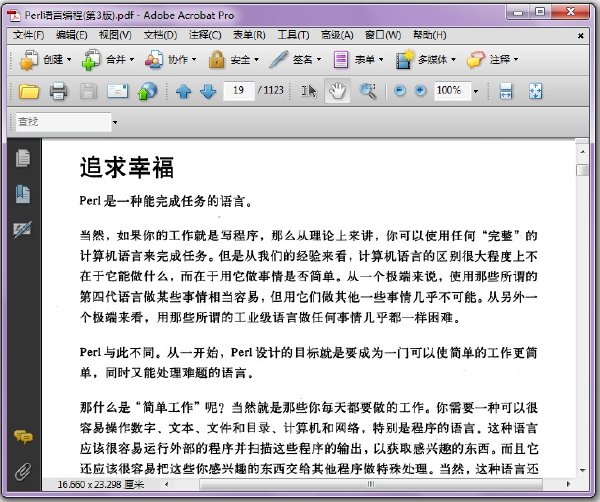Screen dimensions: 600x502
Task: Open the 帮助(H) menu
Action: pyautogui.click(x=430, y=35)
